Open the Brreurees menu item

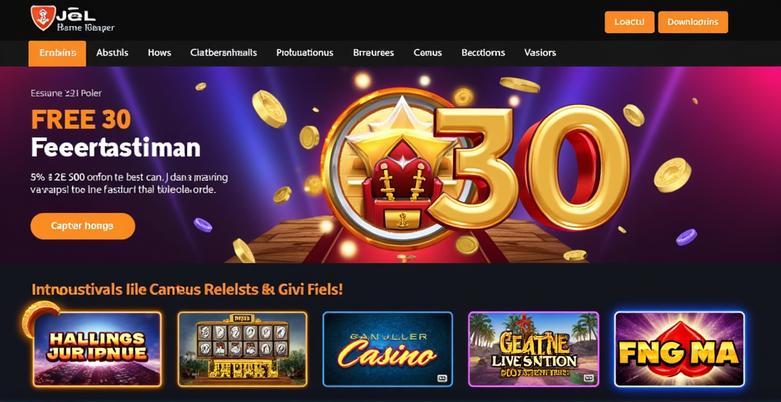click(374, 53)
